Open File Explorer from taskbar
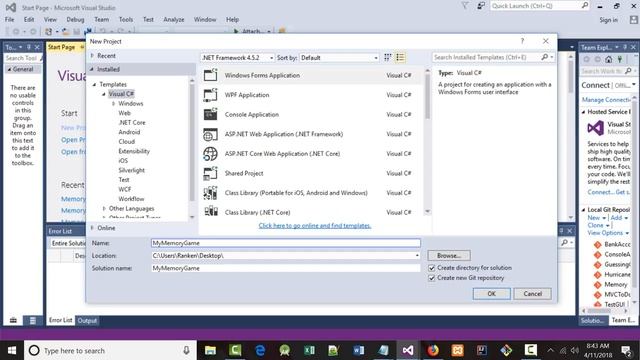 coord(210,350)
